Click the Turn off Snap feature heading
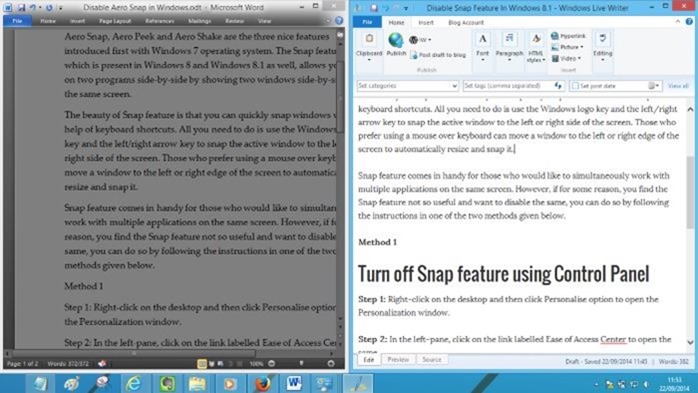The image size is (698, 393). (x=503, y=274)
